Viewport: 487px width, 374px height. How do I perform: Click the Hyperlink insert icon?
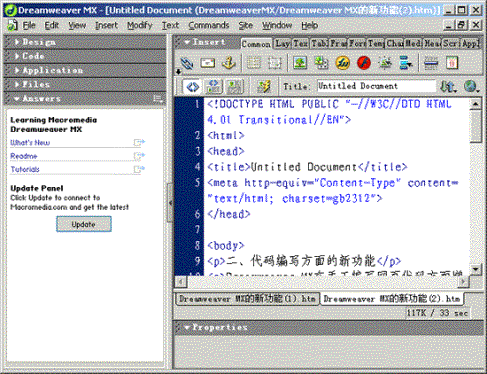[x=187, y=63]
